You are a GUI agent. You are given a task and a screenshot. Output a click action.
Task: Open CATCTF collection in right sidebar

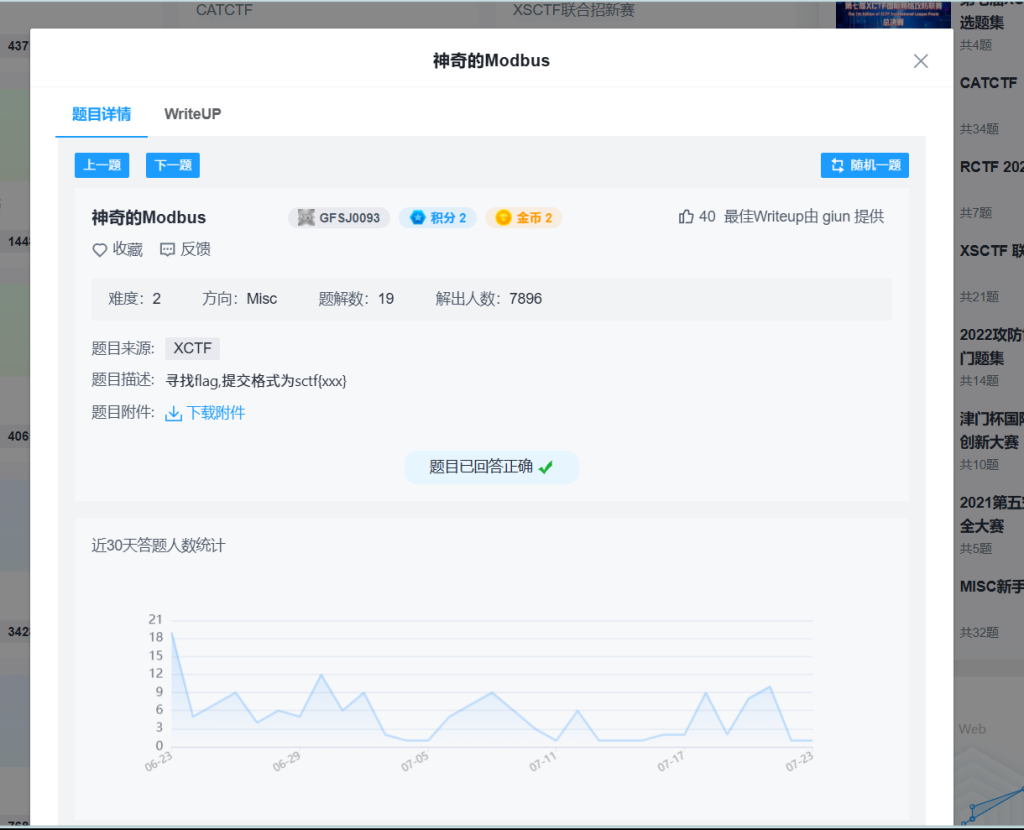[988, 83]
